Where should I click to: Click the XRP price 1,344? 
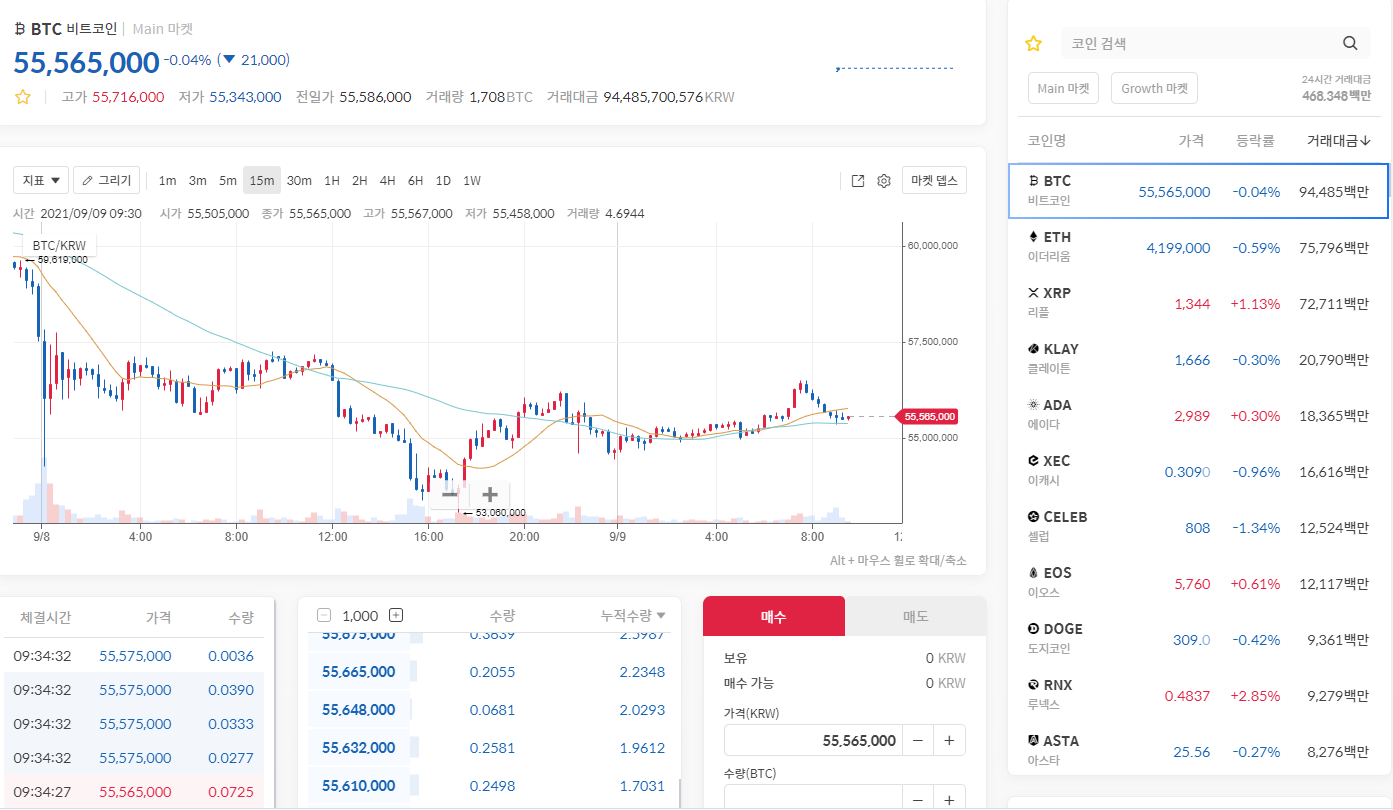1192,304
